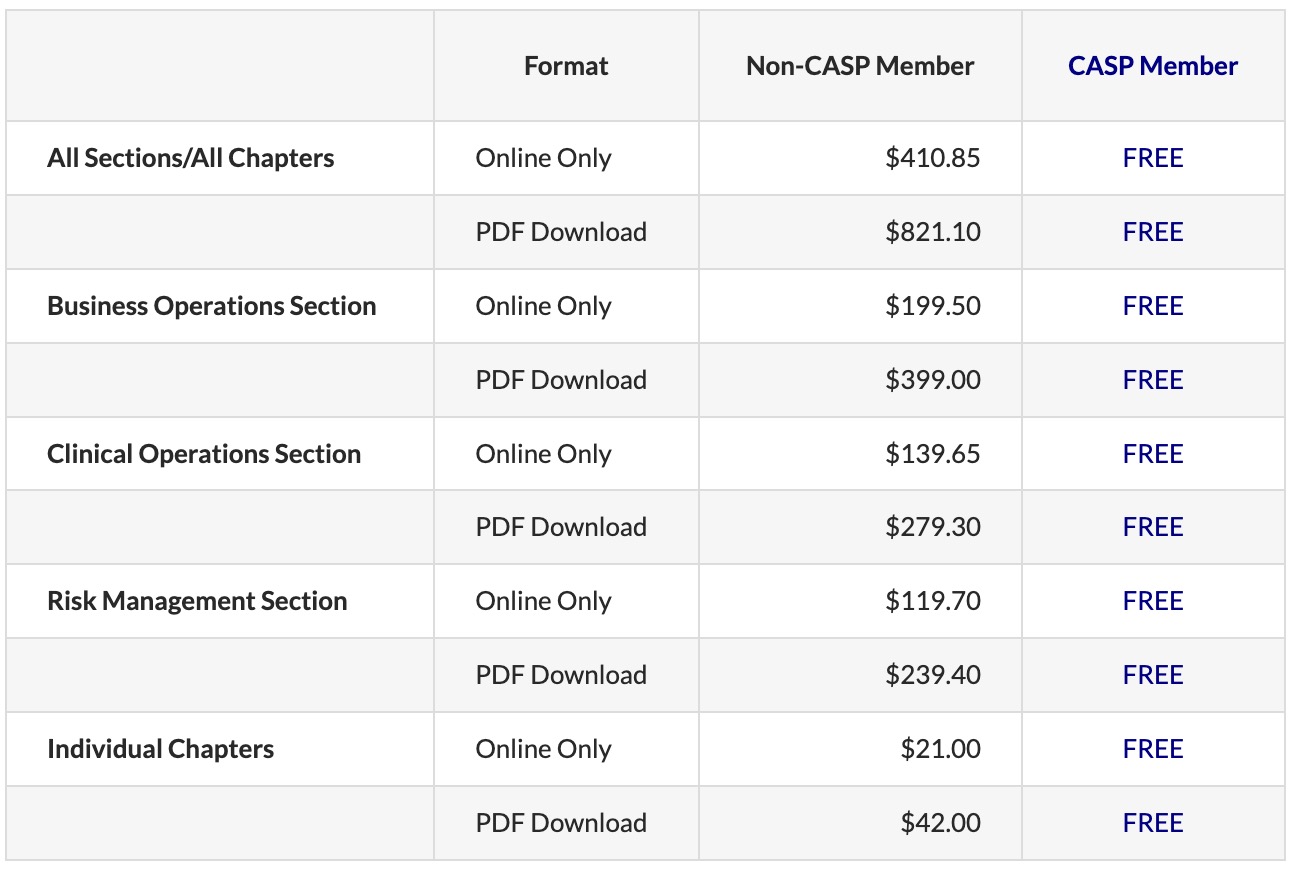This screenshot has width=1294, height=870.
Task: Select FREE link for Individual Chapters PDF Download
Action: click(x=1153, y=823)
